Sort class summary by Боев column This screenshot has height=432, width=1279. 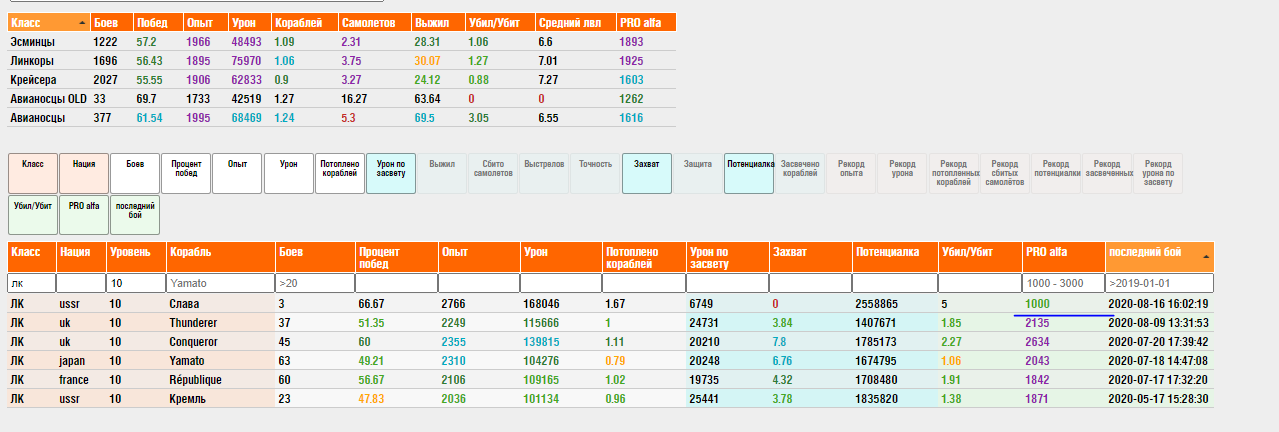pyautogui.click(x=111, y=22)
